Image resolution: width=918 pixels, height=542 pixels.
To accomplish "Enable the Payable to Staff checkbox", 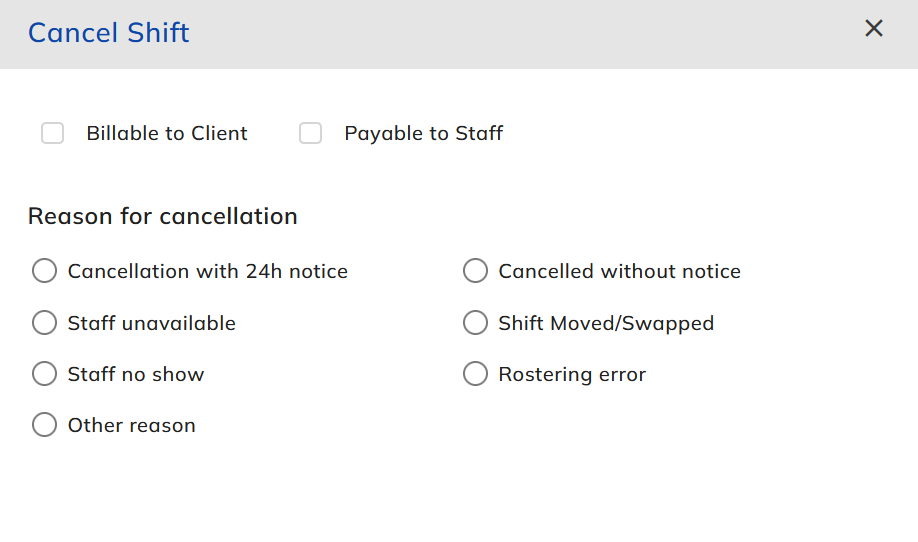I will (310, 133).
